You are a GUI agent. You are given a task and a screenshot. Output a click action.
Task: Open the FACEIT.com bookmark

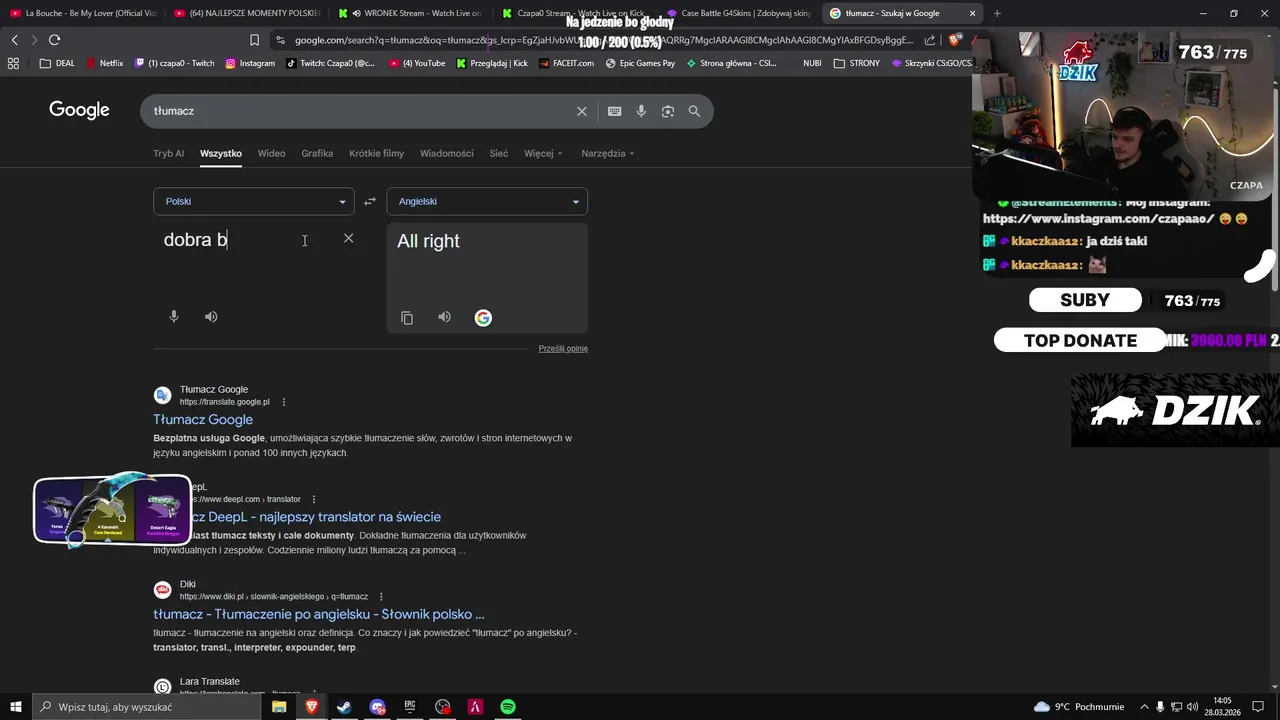pyautogui.click(x=565, y=63)
